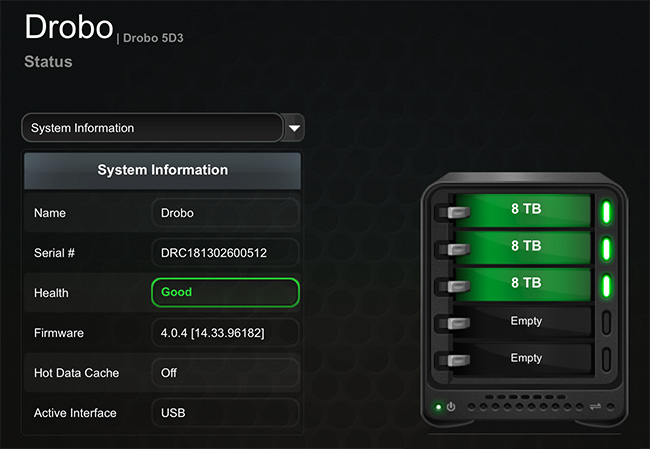Viewport: 650px width, 449px height.
Task: Click the unlit LED of fourth bay
Action: tap(606, 323)
